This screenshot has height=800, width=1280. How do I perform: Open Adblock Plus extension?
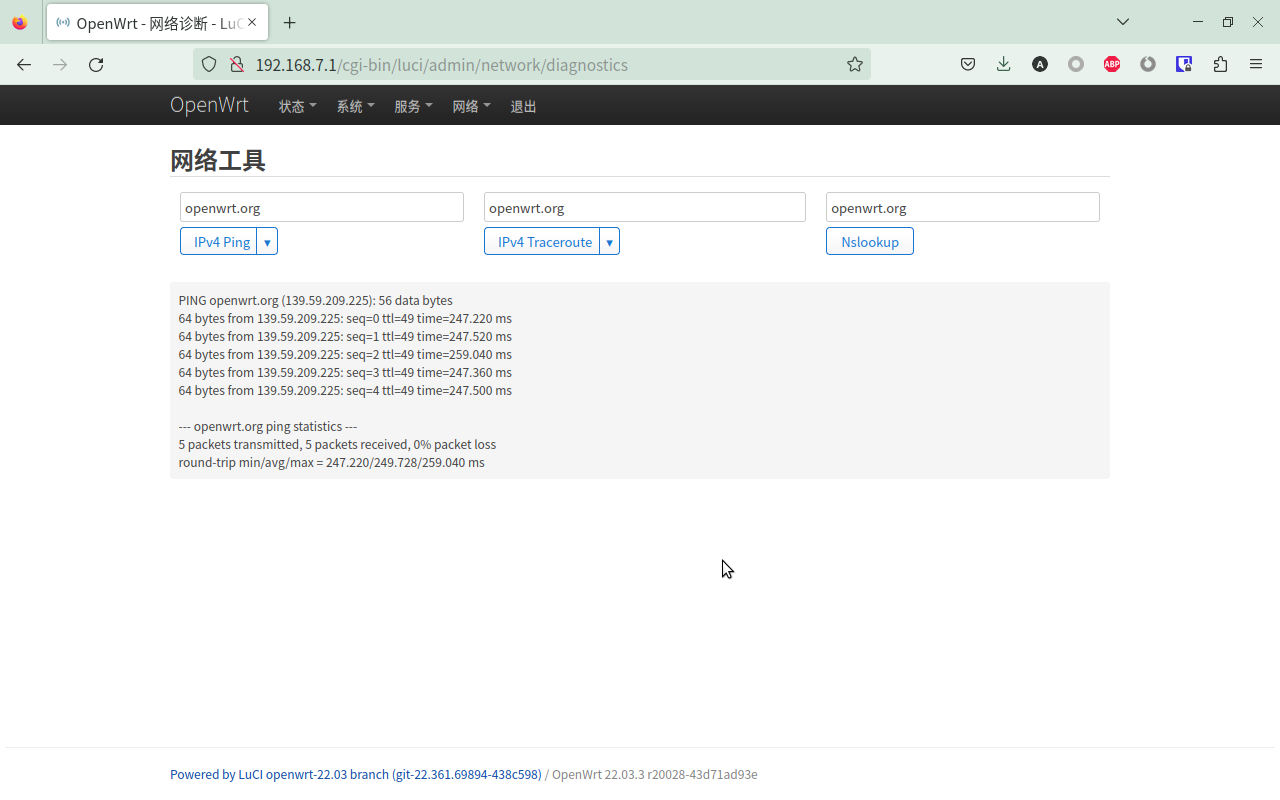pyautogui.click(x=1112, y=64)
